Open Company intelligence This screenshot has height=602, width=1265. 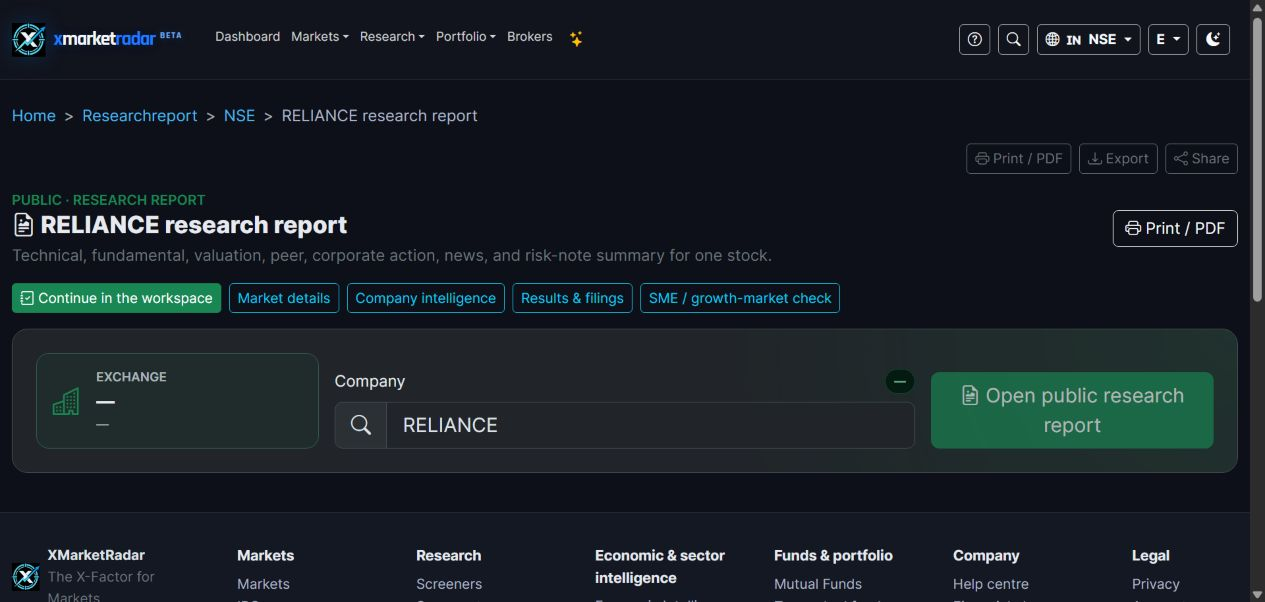[x=425, y=298]
